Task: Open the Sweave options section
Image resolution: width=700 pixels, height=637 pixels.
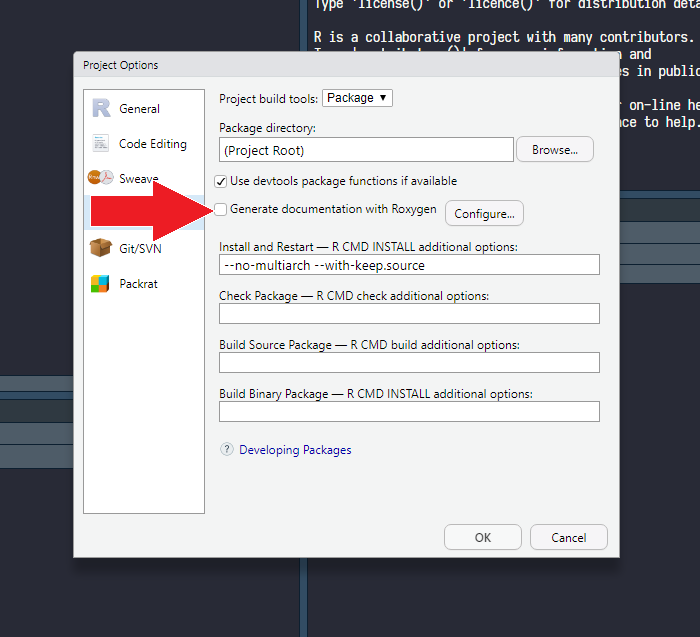Action: click(138, 178)
